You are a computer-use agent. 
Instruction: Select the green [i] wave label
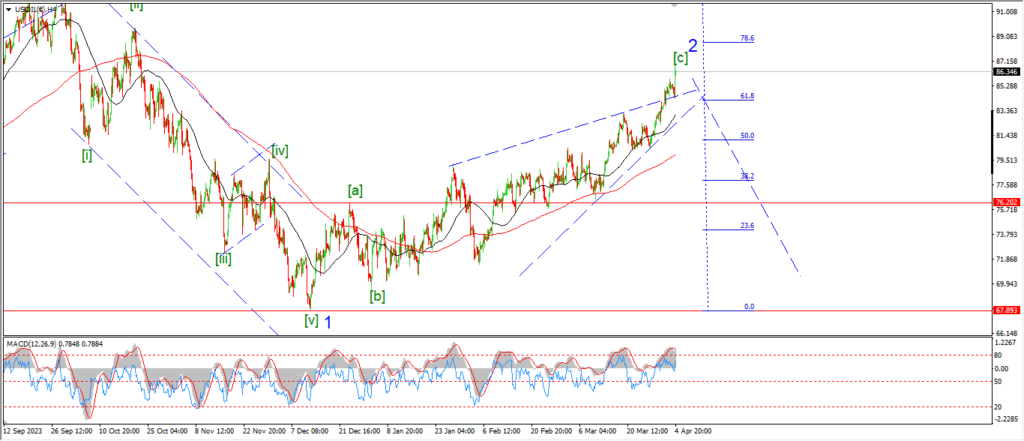coord(87,155)
